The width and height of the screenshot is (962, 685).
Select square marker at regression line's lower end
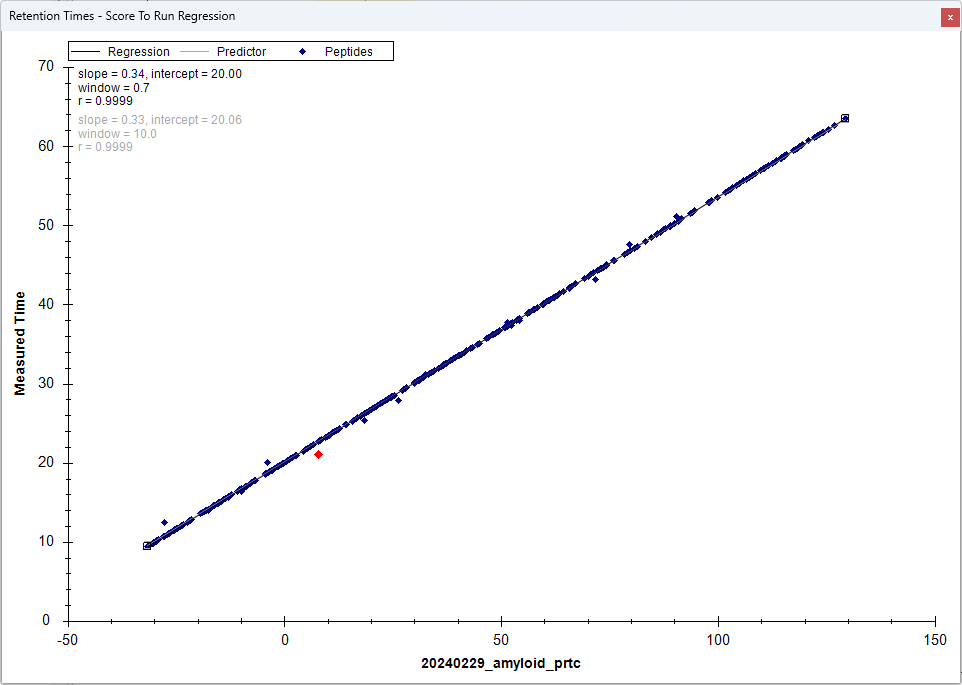point(147,546)
